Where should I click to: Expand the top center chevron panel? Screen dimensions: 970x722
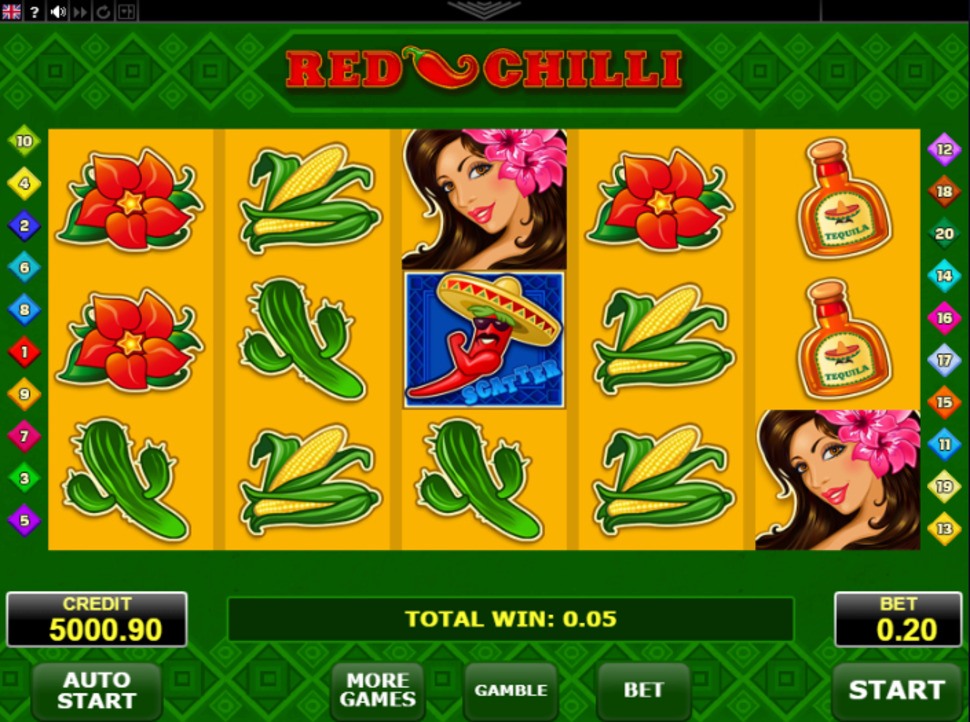[484, 9]
